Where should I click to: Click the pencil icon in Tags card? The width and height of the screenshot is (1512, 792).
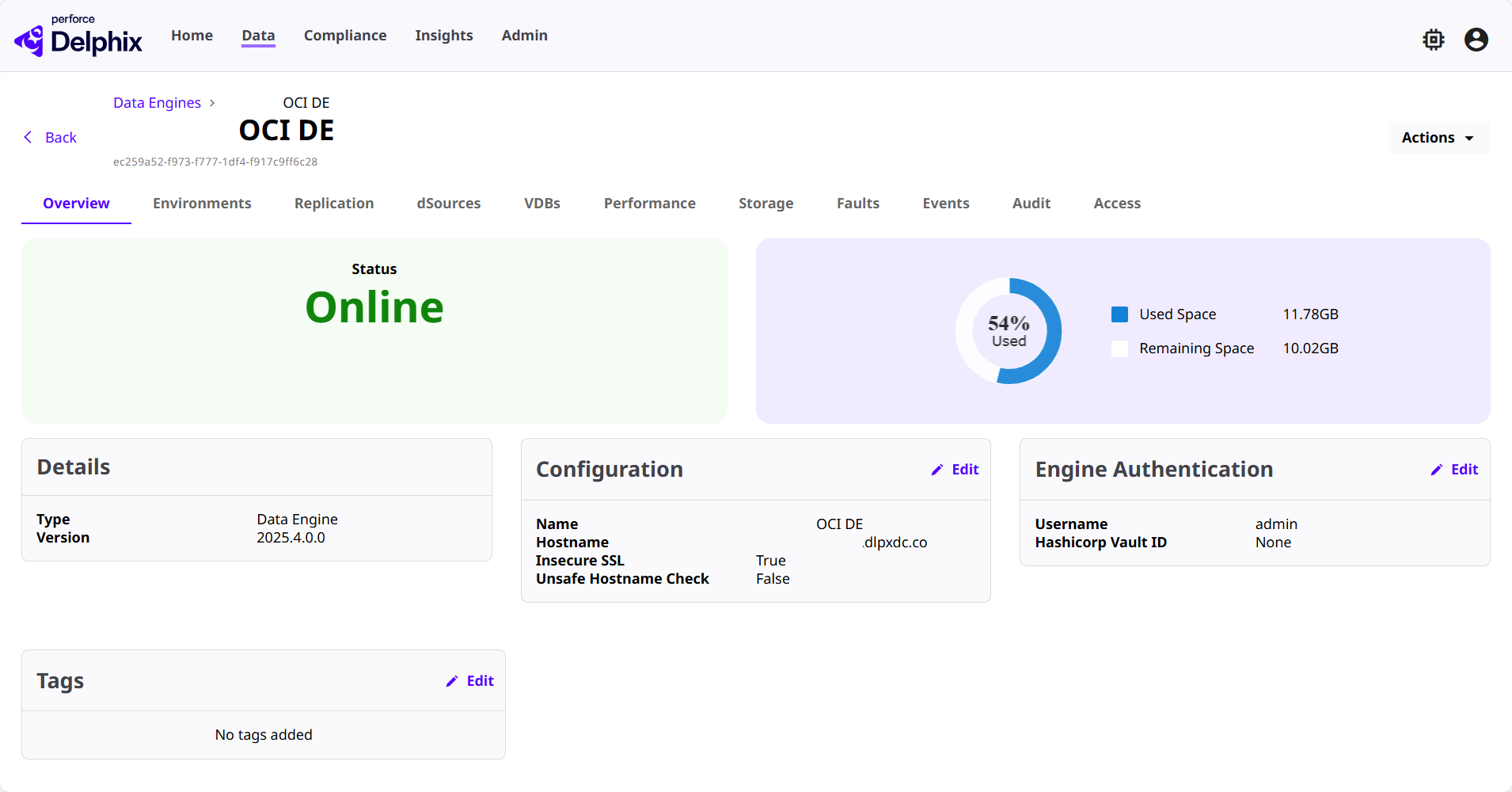coord(452,681)
